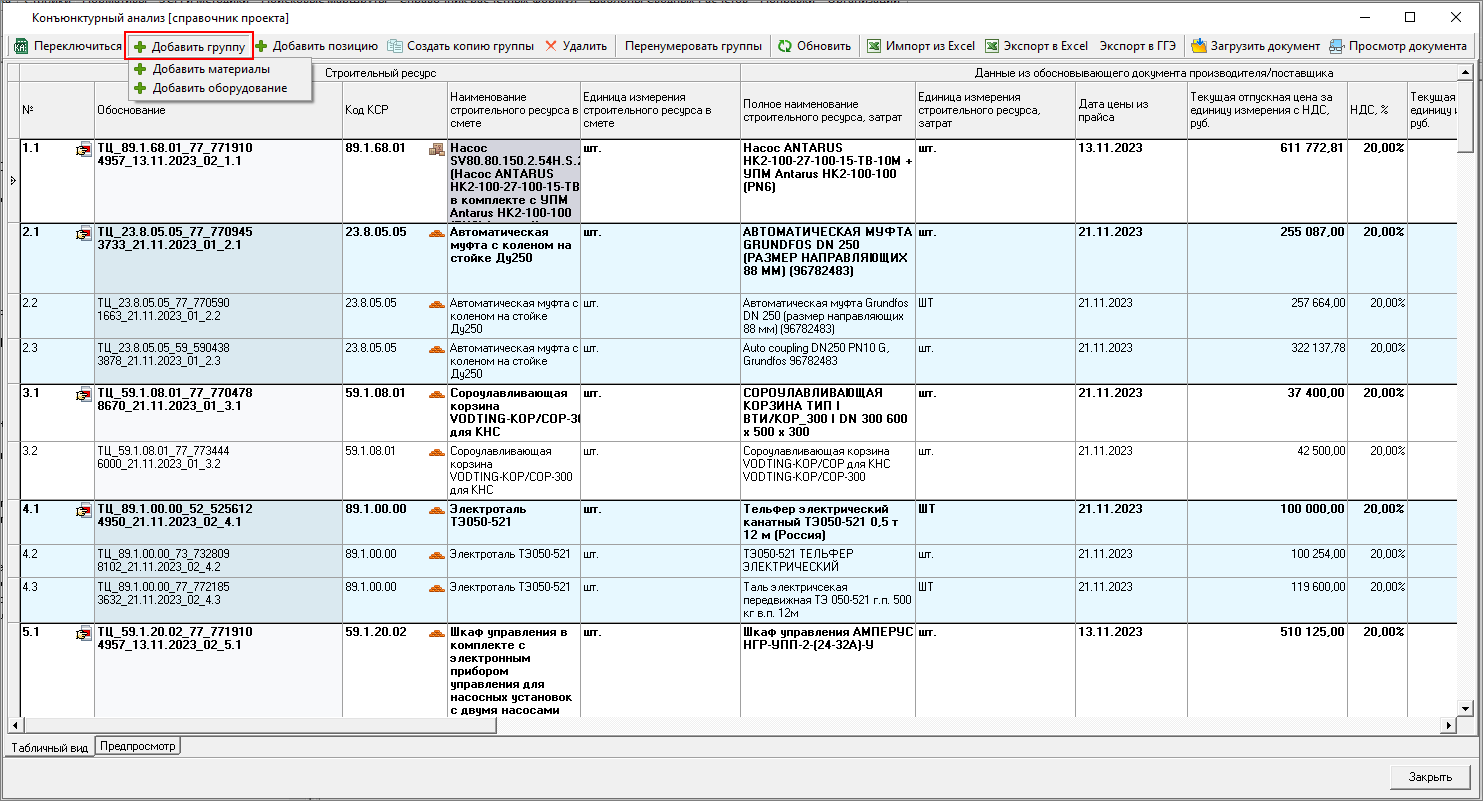Click Экспорт в ГГЭ in the toolbar

point(1137,46)
